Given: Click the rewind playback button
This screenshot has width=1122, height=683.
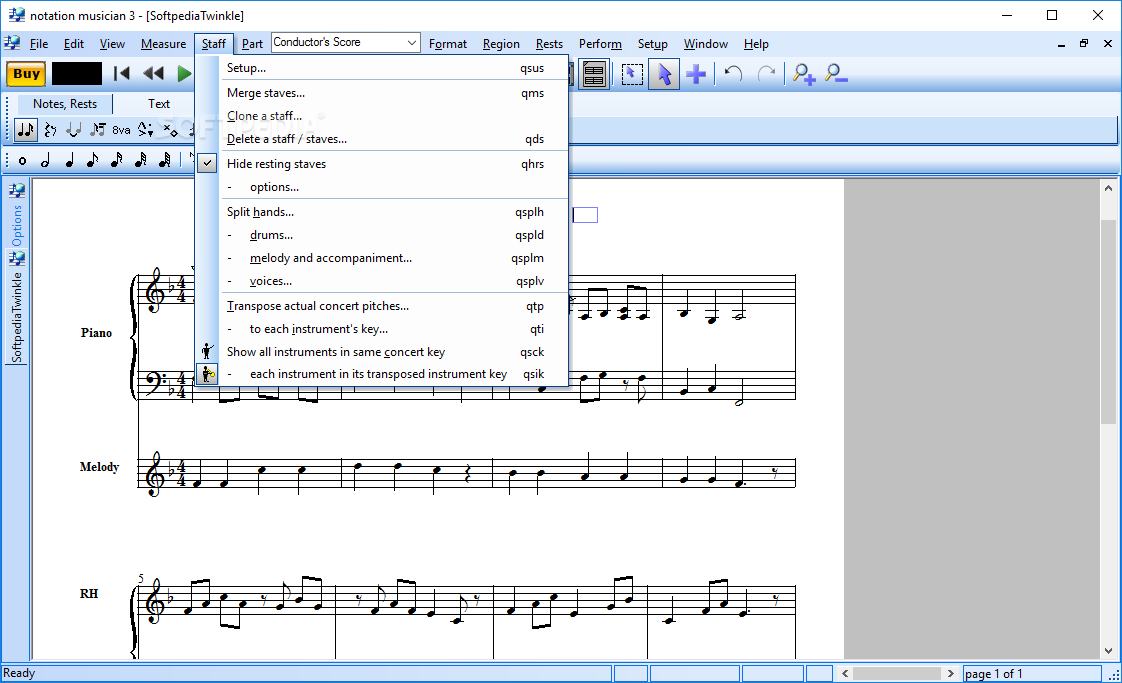Looking at the screenshot, I should (153, 74).
